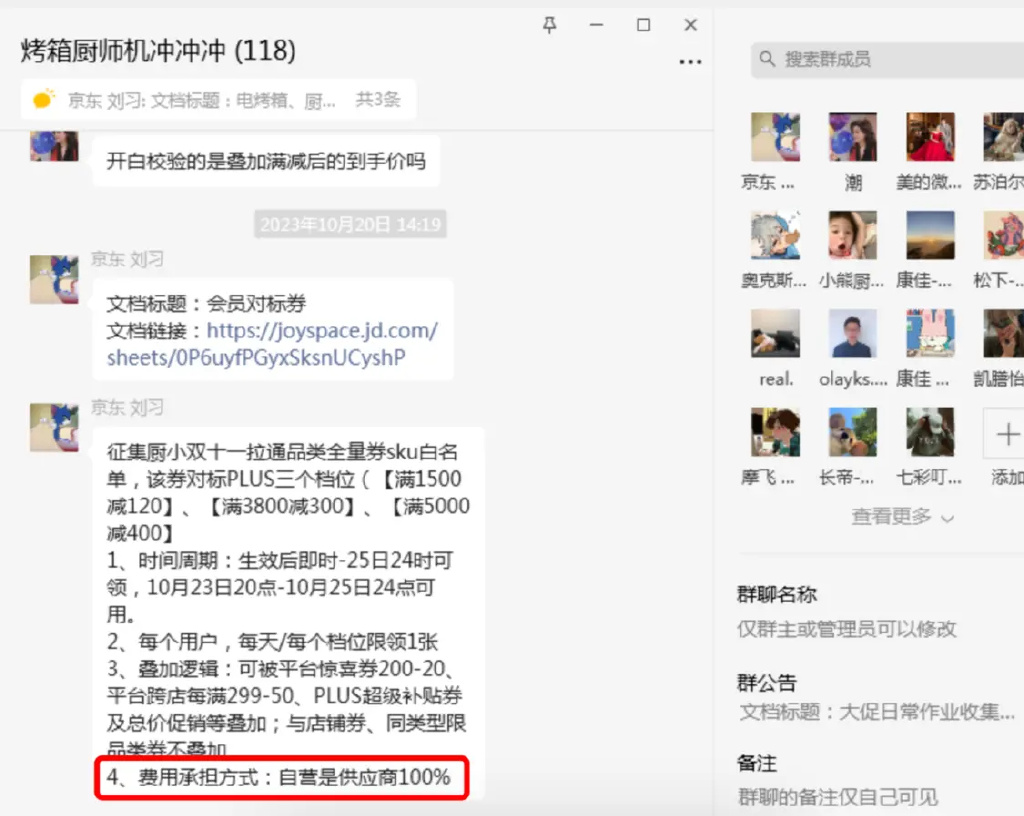Open the 共3条 pinned messages count

pyautogui.click(x=377, y=99)
